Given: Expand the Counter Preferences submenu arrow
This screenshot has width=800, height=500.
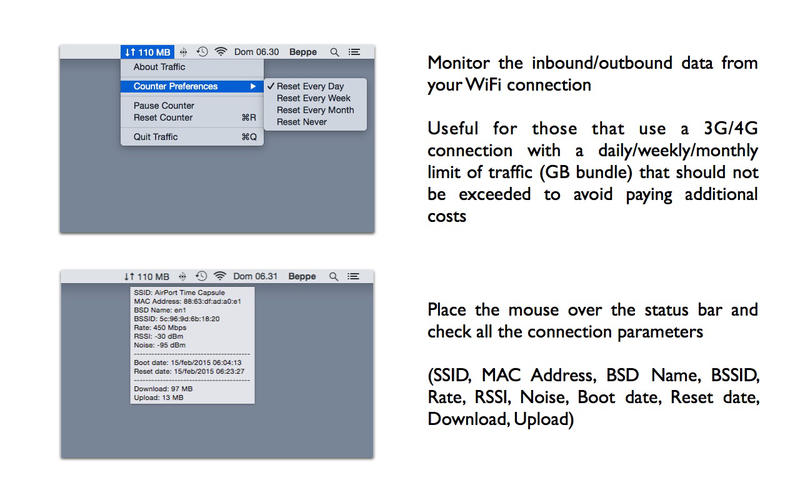Looking at the screenshot, I should 253,86.
